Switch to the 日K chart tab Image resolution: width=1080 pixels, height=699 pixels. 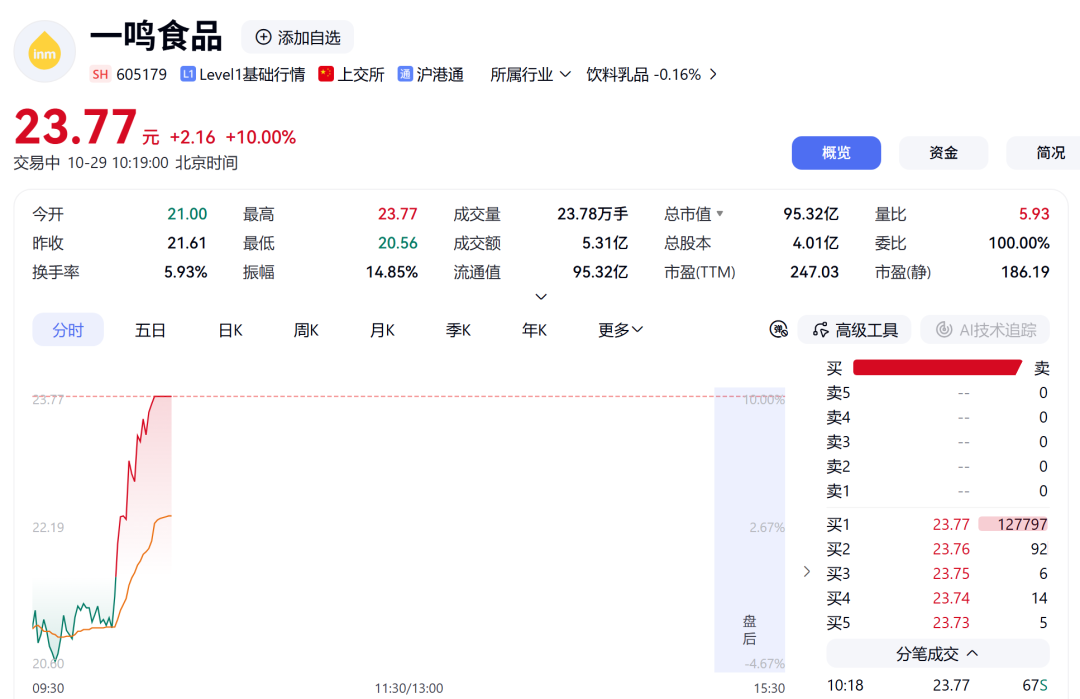[x=230, y=331]
